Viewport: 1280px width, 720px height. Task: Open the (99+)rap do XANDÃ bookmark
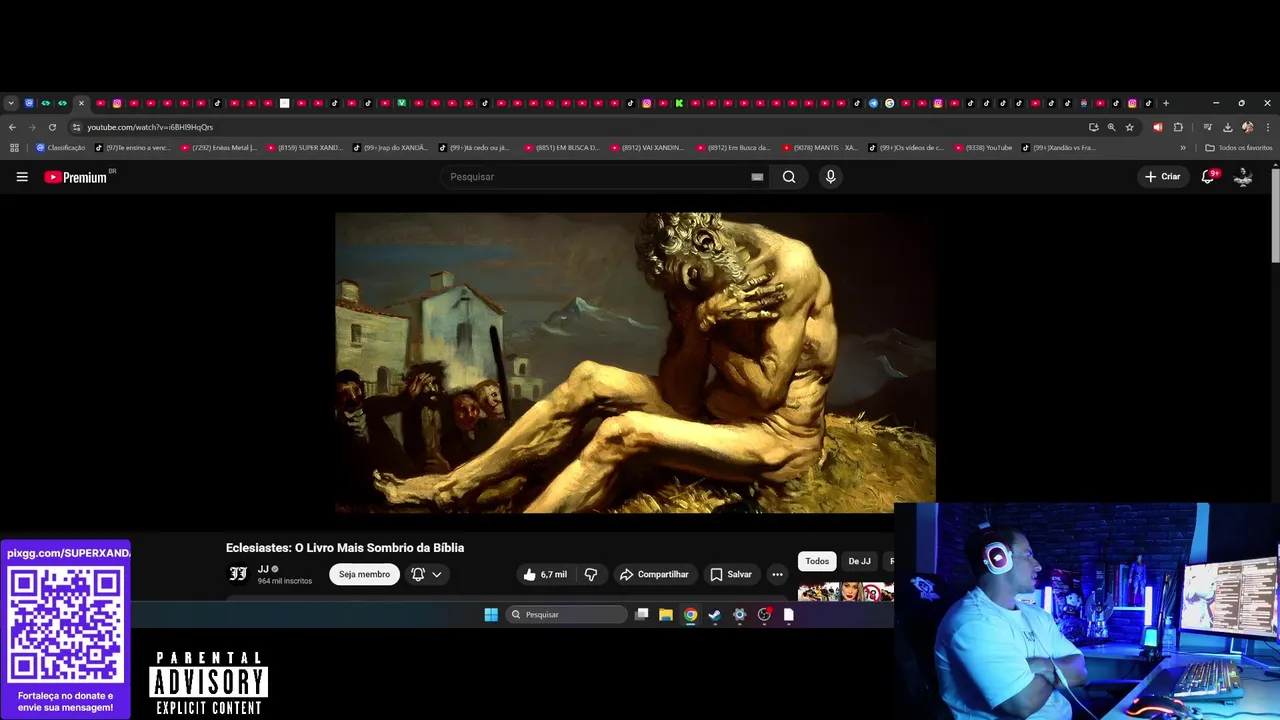click(391, 148)
